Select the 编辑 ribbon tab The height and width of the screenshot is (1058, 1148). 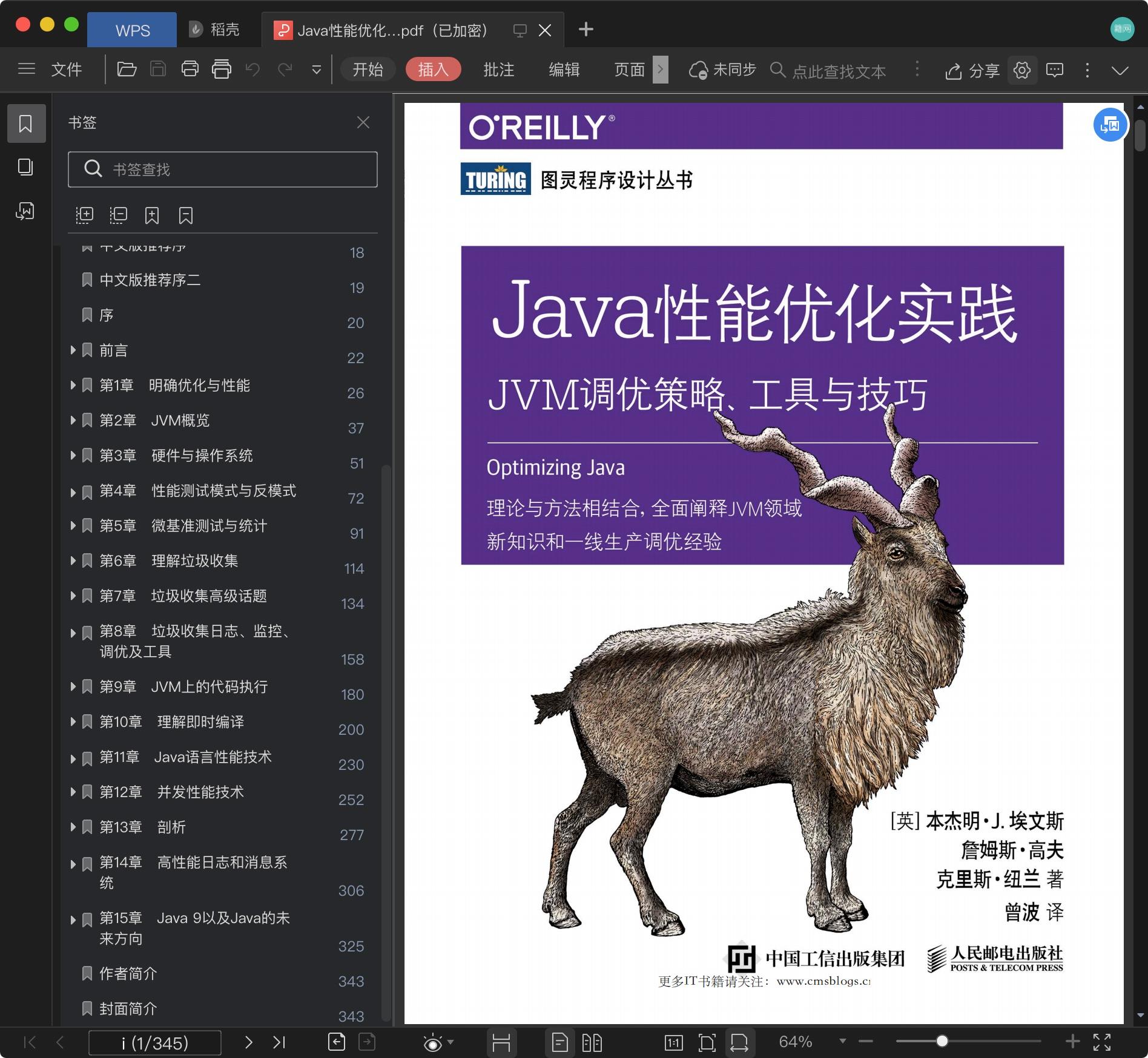click(564, 70)
